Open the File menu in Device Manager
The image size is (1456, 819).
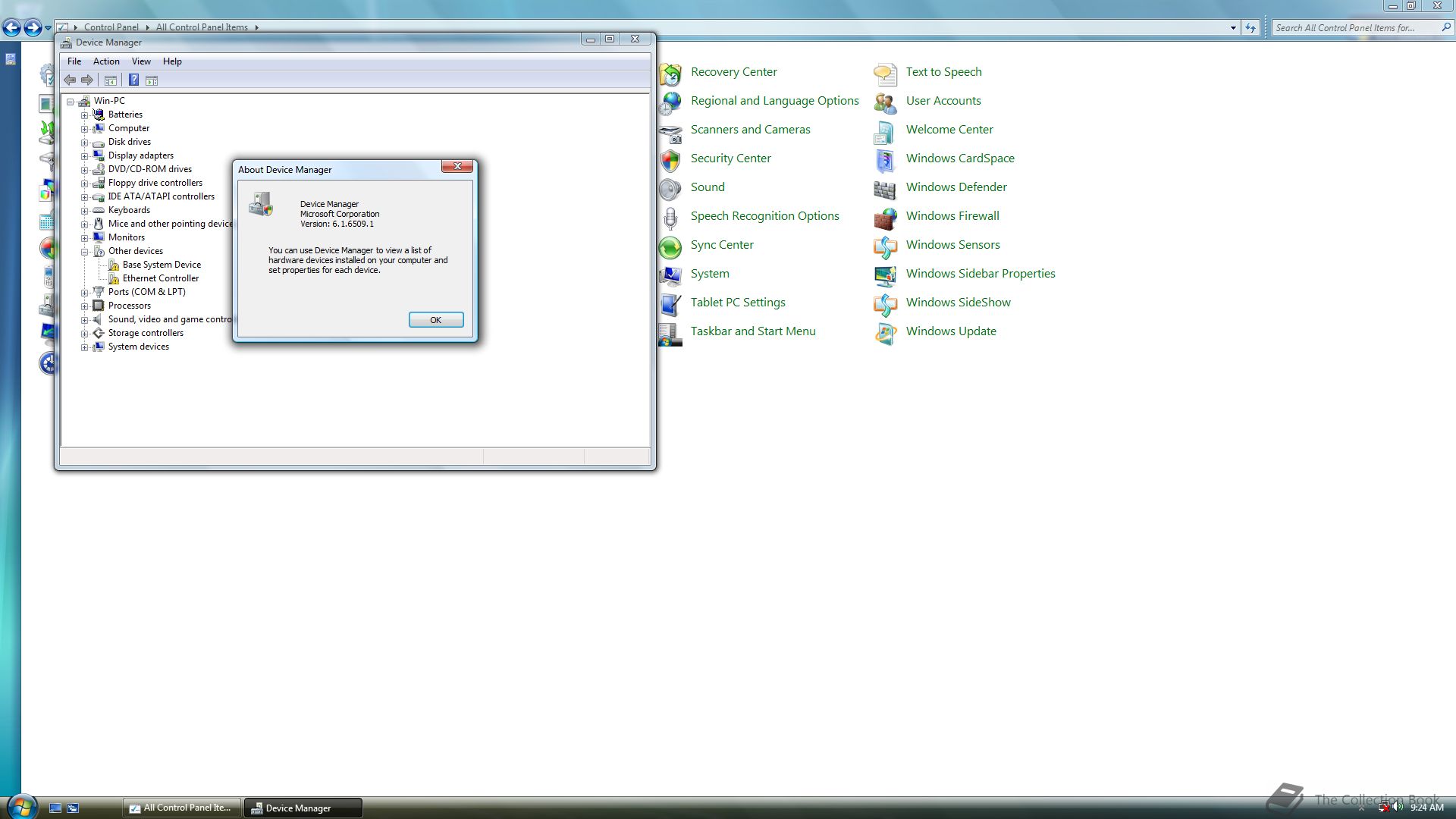click(74, 61)
